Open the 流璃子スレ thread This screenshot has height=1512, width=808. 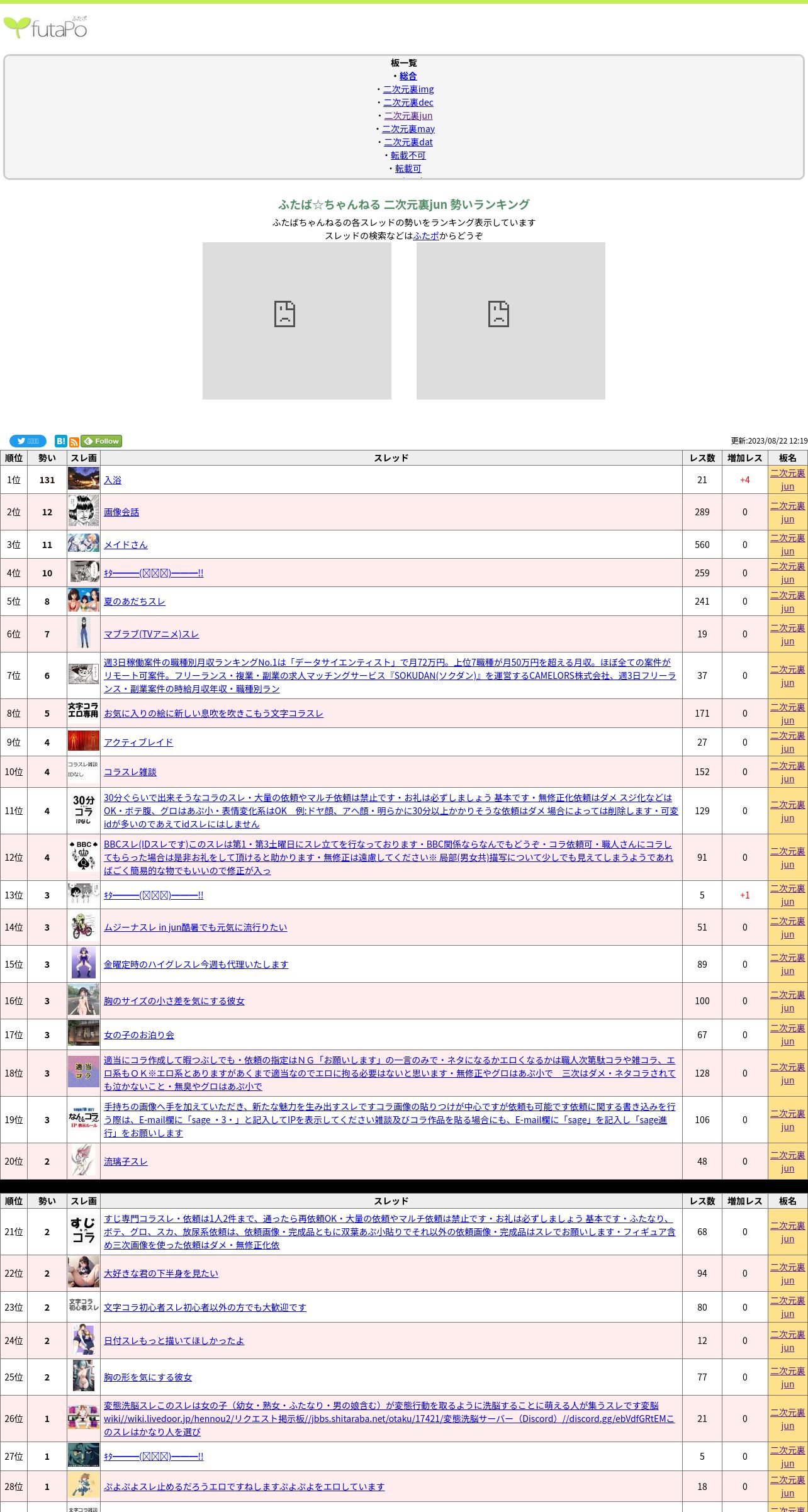pos(126,1162)
